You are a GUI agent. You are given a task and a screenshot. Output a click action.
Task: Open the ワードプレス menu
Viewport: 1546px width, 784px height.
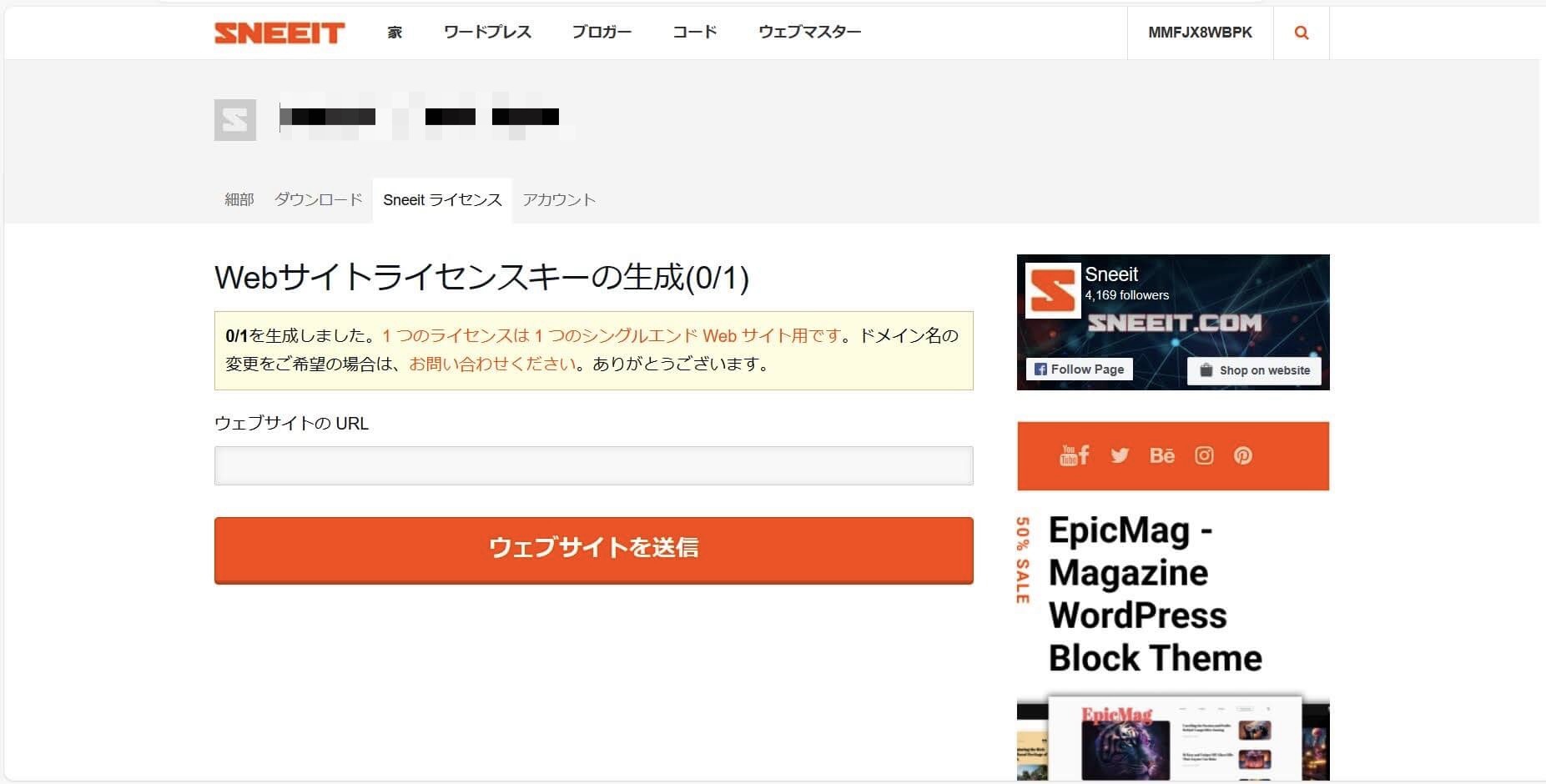click(x=487, y=33)
